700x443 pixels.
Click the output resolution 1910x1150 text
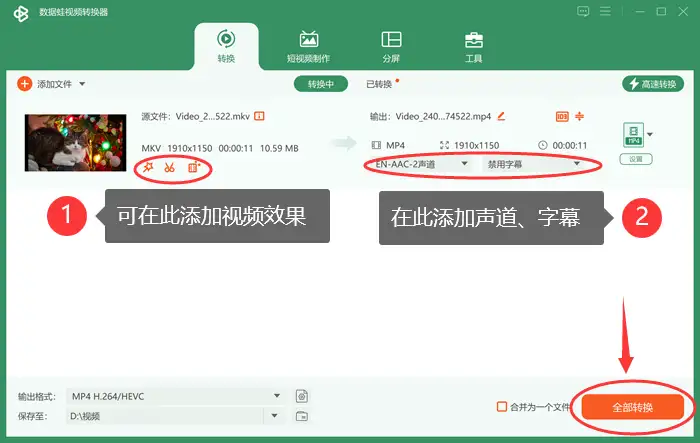tap(476, 145)
